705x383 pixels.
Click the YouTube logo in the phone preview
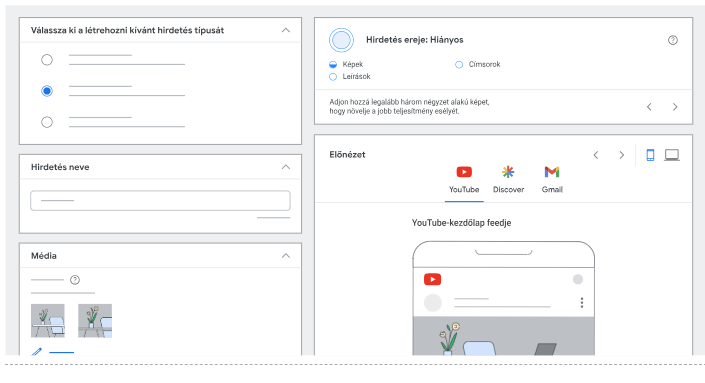tap(433, 280)
